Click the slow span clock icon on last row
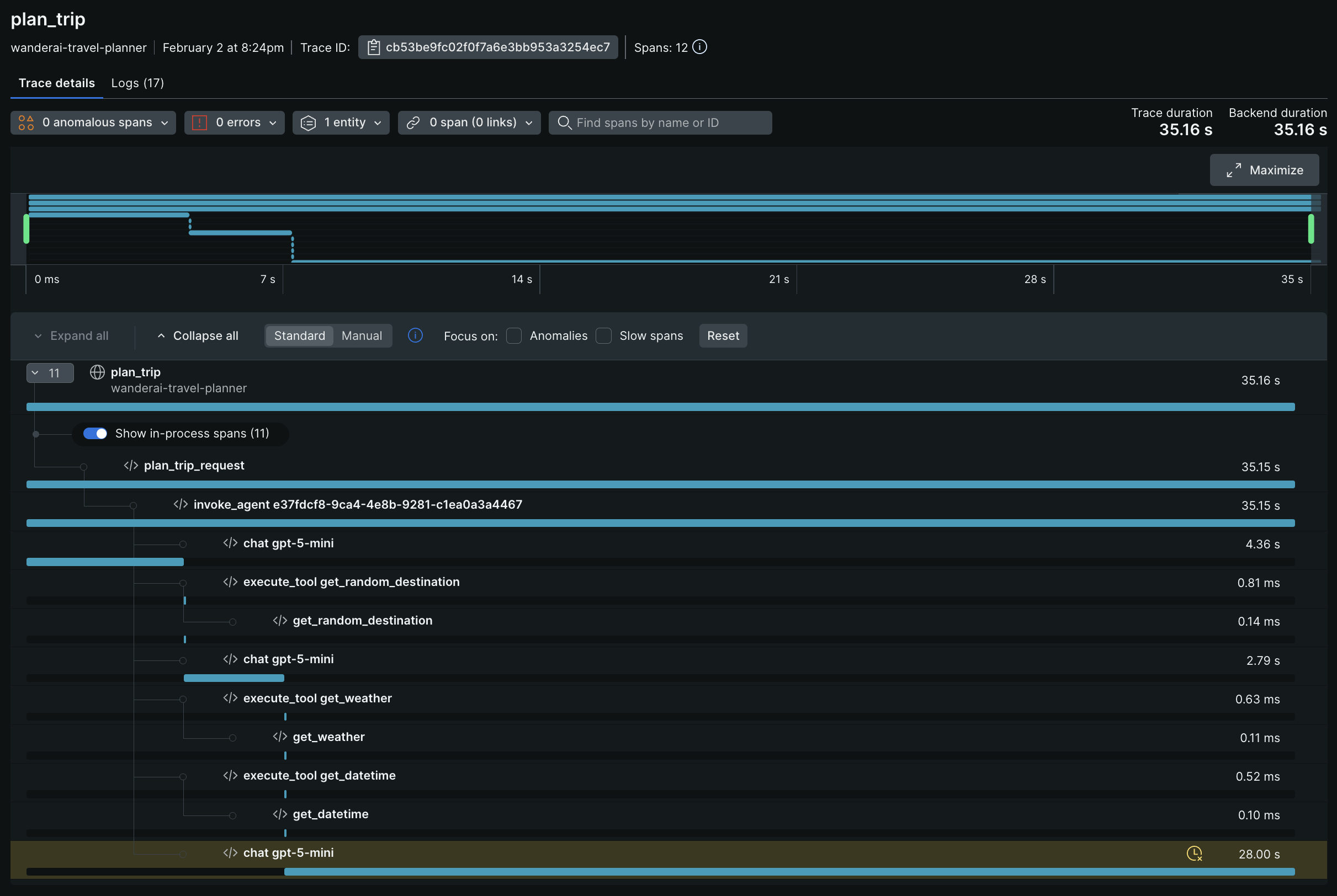 pyautogui.click(x=1194, y=854)
